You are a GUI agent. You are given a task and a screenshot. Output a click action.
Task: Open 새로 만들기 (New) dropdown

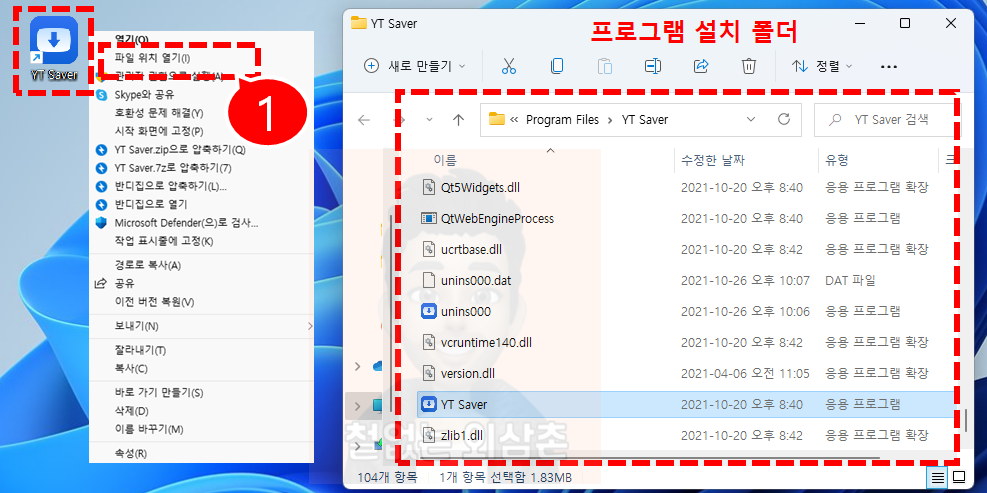pyautogui.click(x=415, y=66)
